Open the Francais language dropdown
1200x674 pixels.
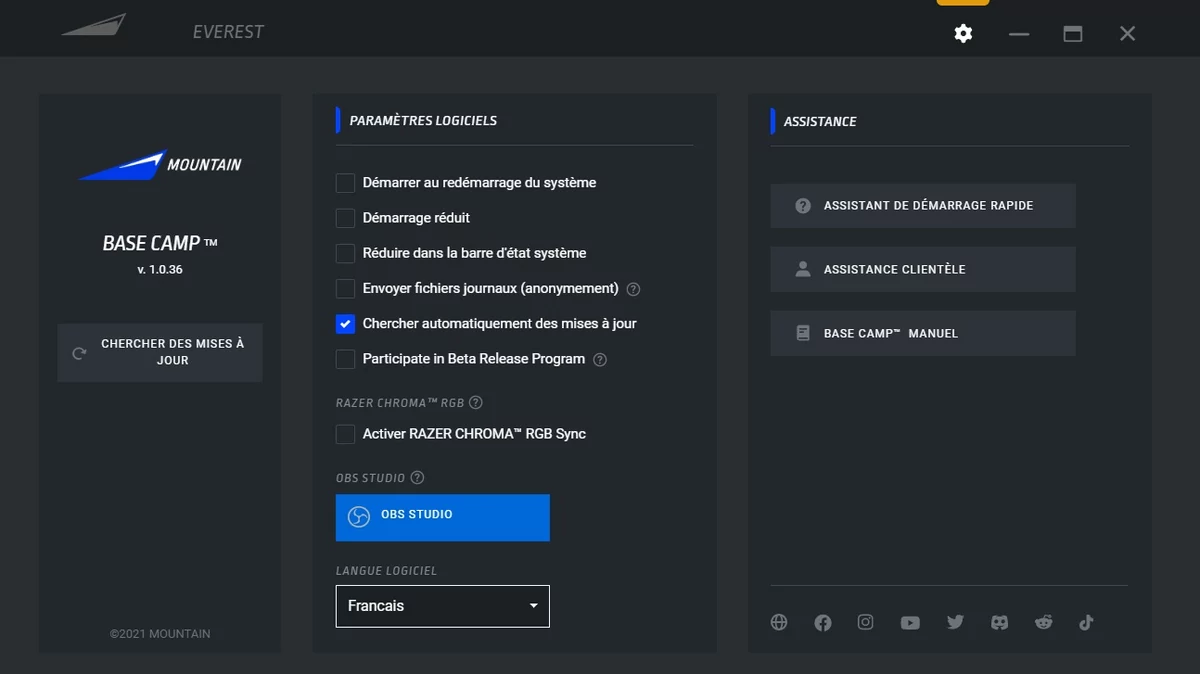(x=443, y=606)
